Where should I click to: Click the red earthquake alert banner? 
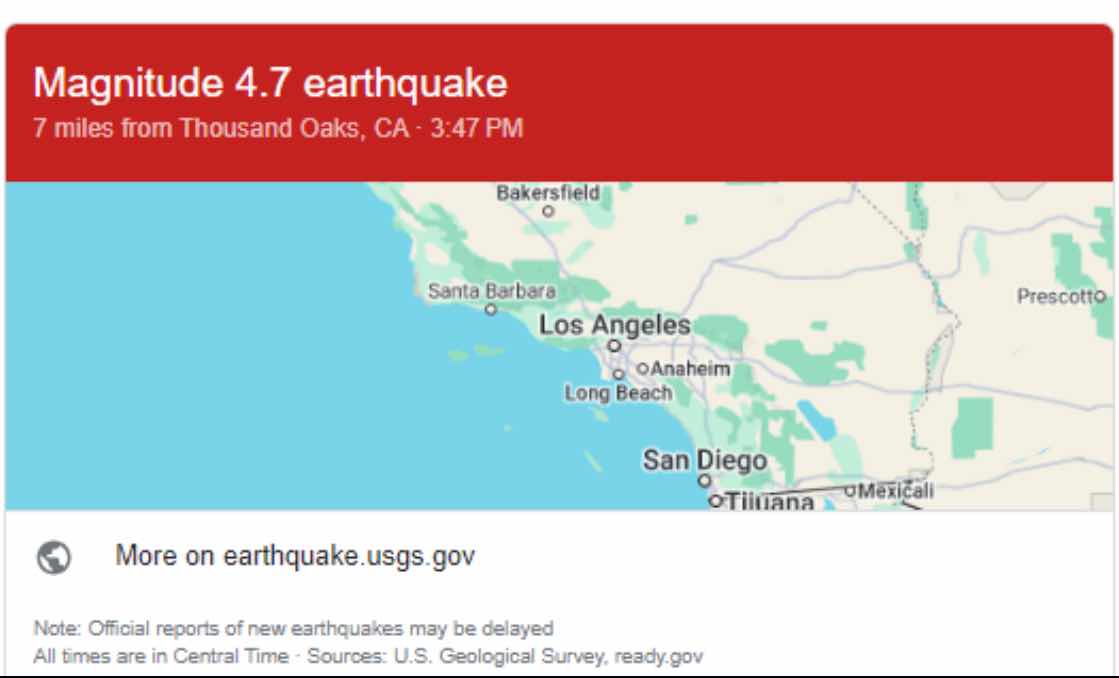[x=560, y=103]
